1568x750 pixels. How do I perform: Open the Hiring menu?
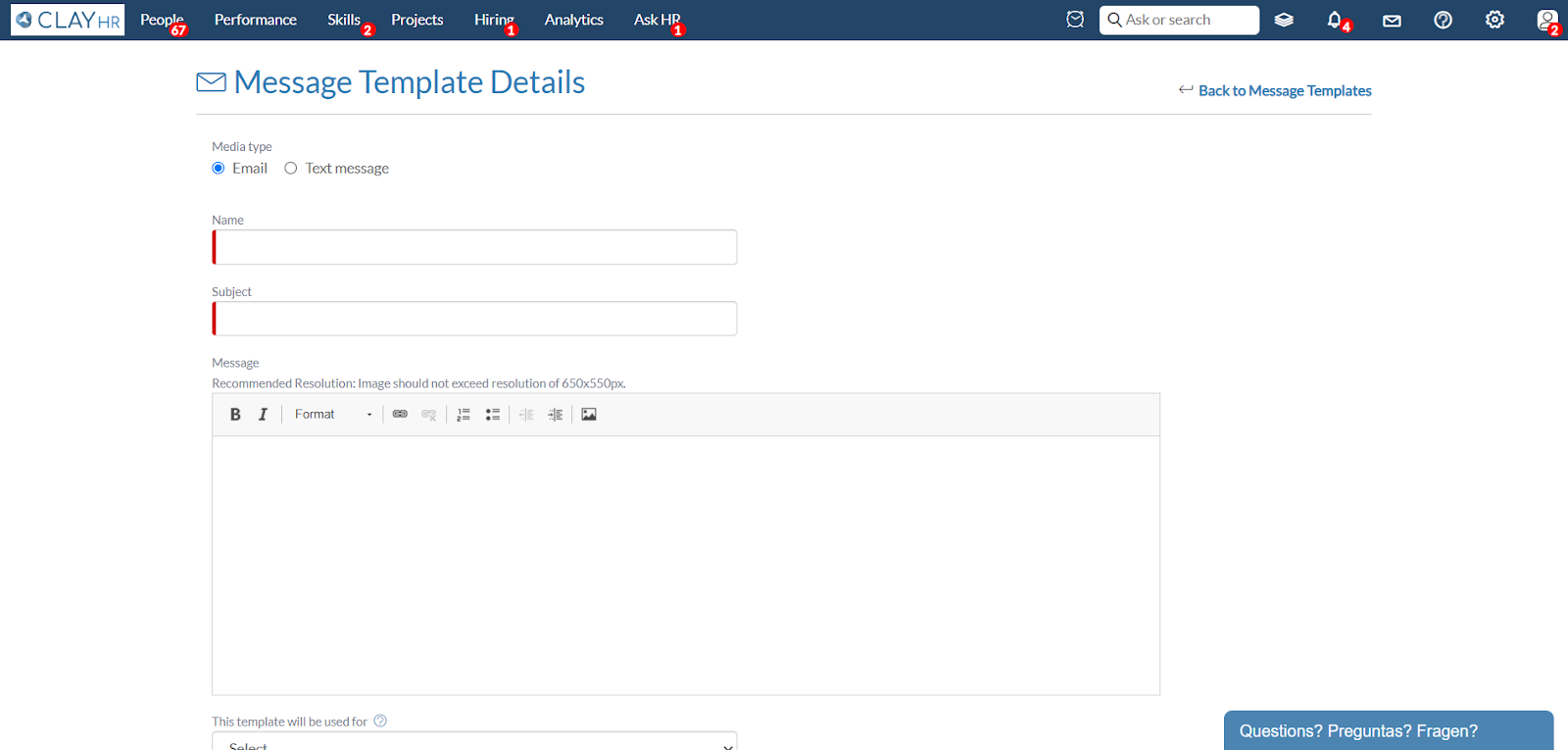coord(494,20)
